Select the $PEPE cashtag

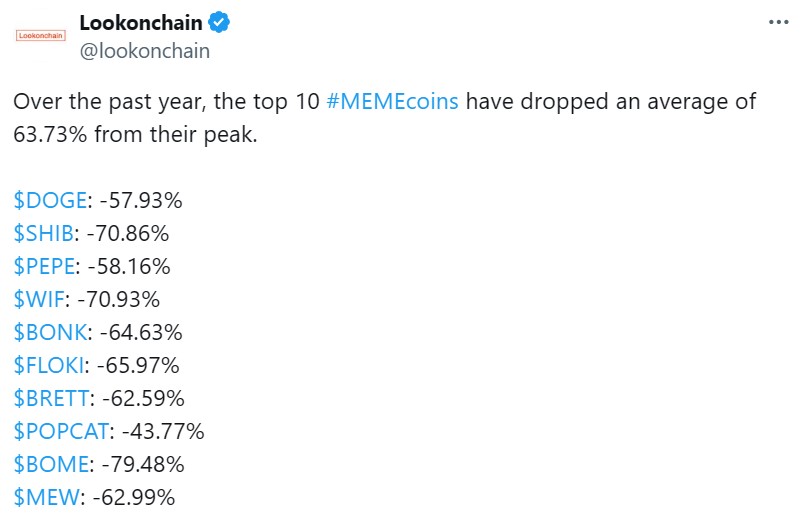[45, 266]
